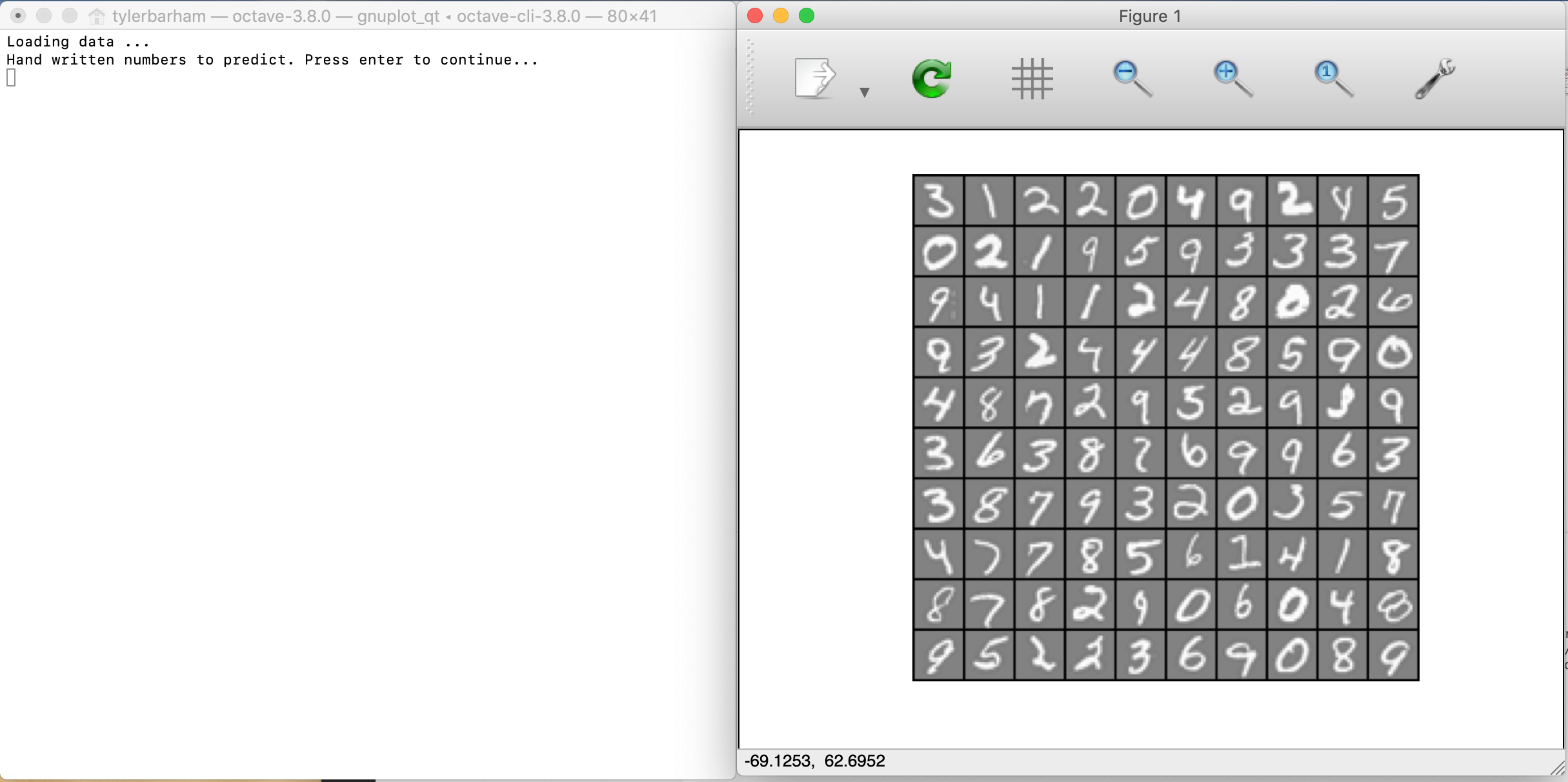Click the home folder proxy icon
The image size is (1568, 782).
point(97,16)
